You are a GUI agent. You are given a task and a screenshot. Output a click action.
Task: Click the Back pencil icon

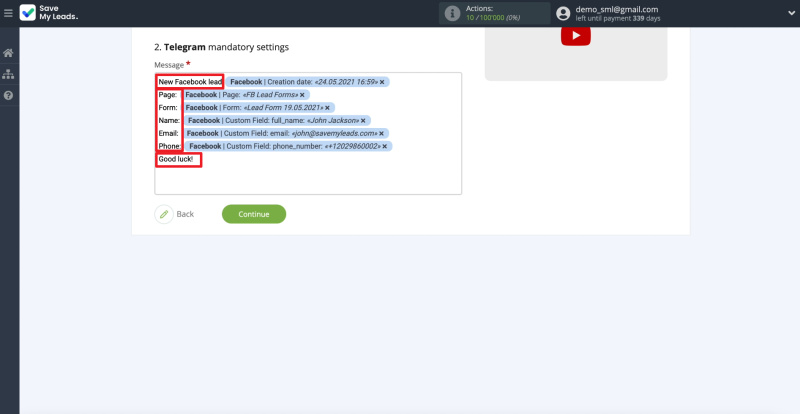pos(164,214)
